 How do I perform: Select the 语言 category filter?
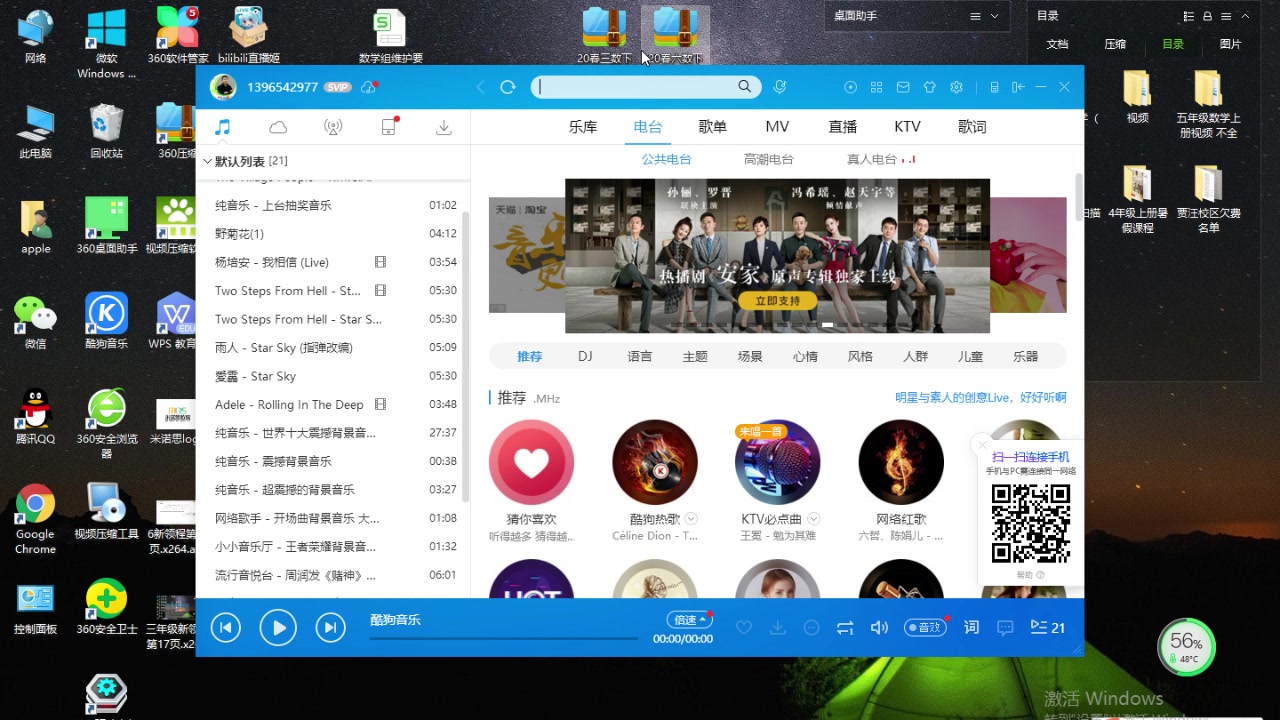(640, 356)
